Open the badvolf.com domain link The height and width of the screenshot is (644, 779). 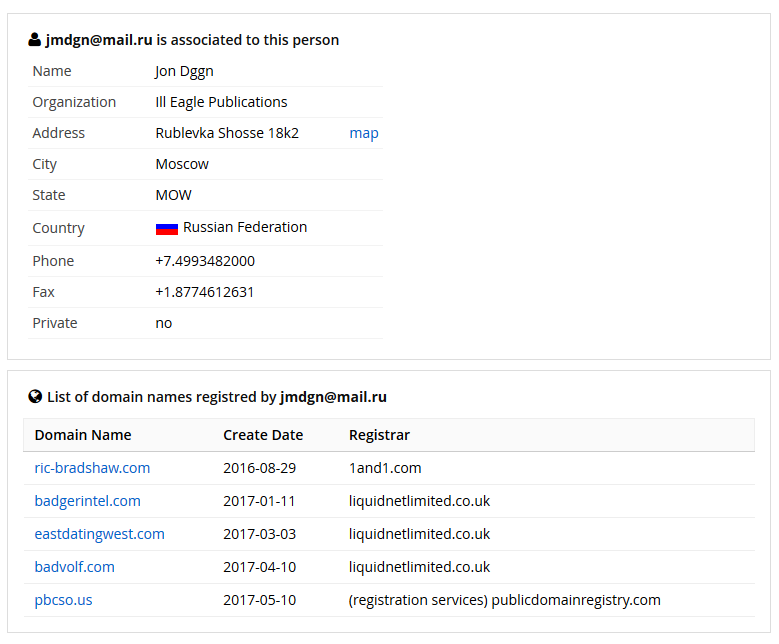(75, 567)
